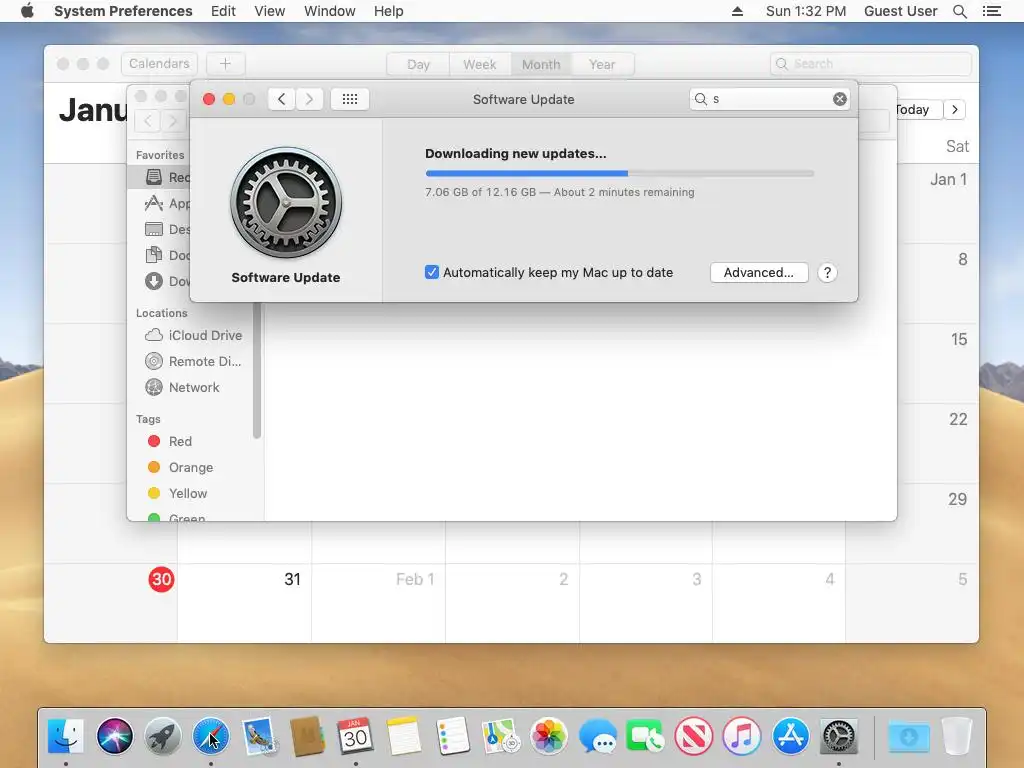
Task: Select today's date 30 in Calendar
Action: coord(161,579)
